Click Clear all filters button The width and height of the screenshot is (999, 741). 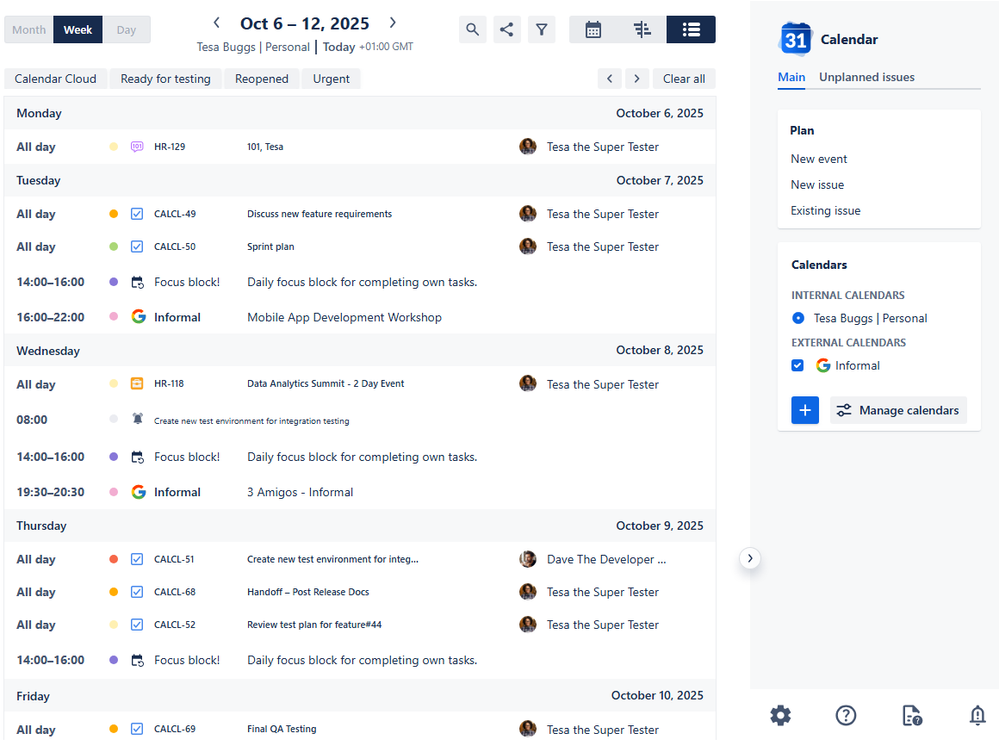[x=684, y=79]
